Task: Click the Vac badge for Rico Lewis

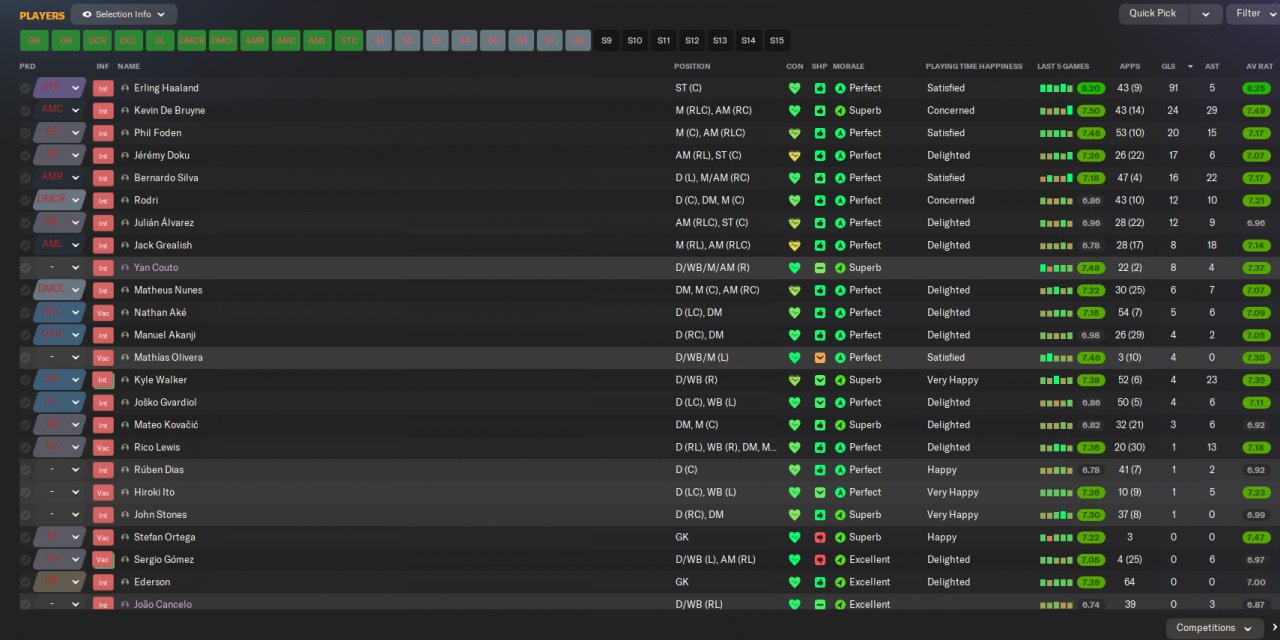Action: tap(103, 447)
